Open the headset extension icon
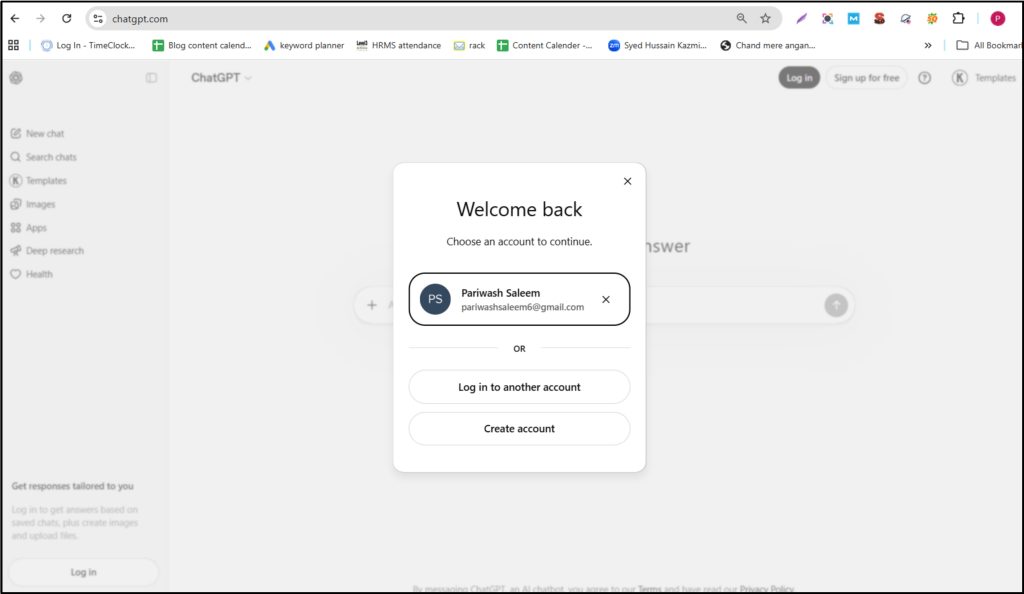The width and height of the screenshot is (1024, 594). click(x=906, y=18)
